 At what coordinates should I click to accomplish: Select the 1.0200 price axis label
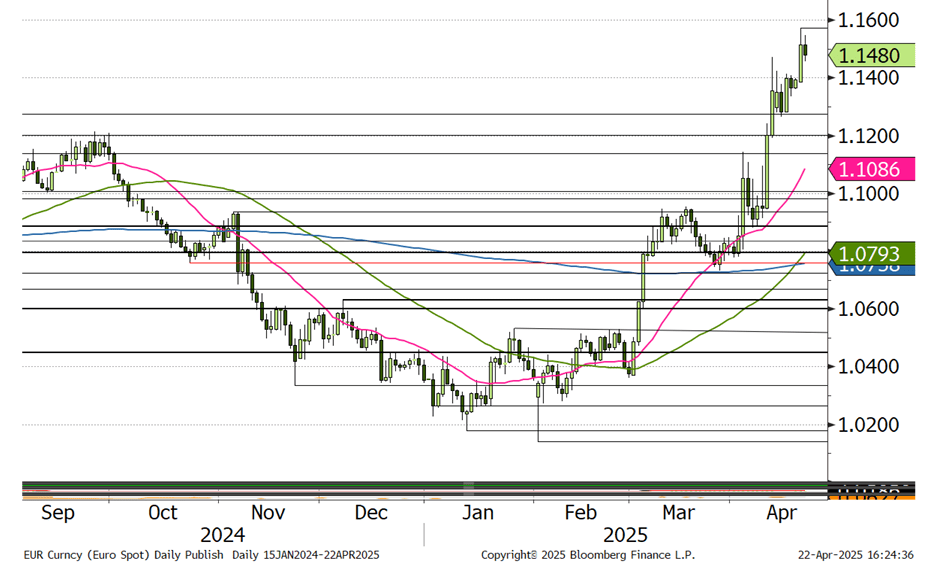click(870, 425)
